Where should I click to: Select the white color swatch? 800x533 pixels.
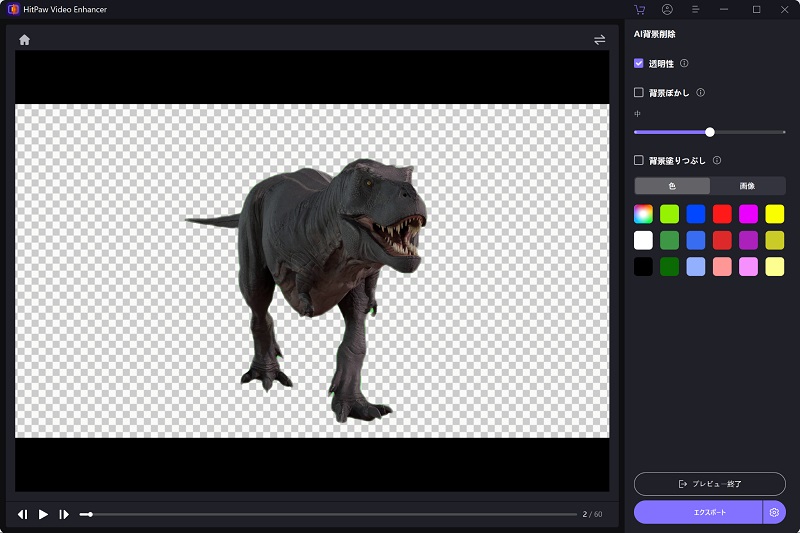click(643, 240)
